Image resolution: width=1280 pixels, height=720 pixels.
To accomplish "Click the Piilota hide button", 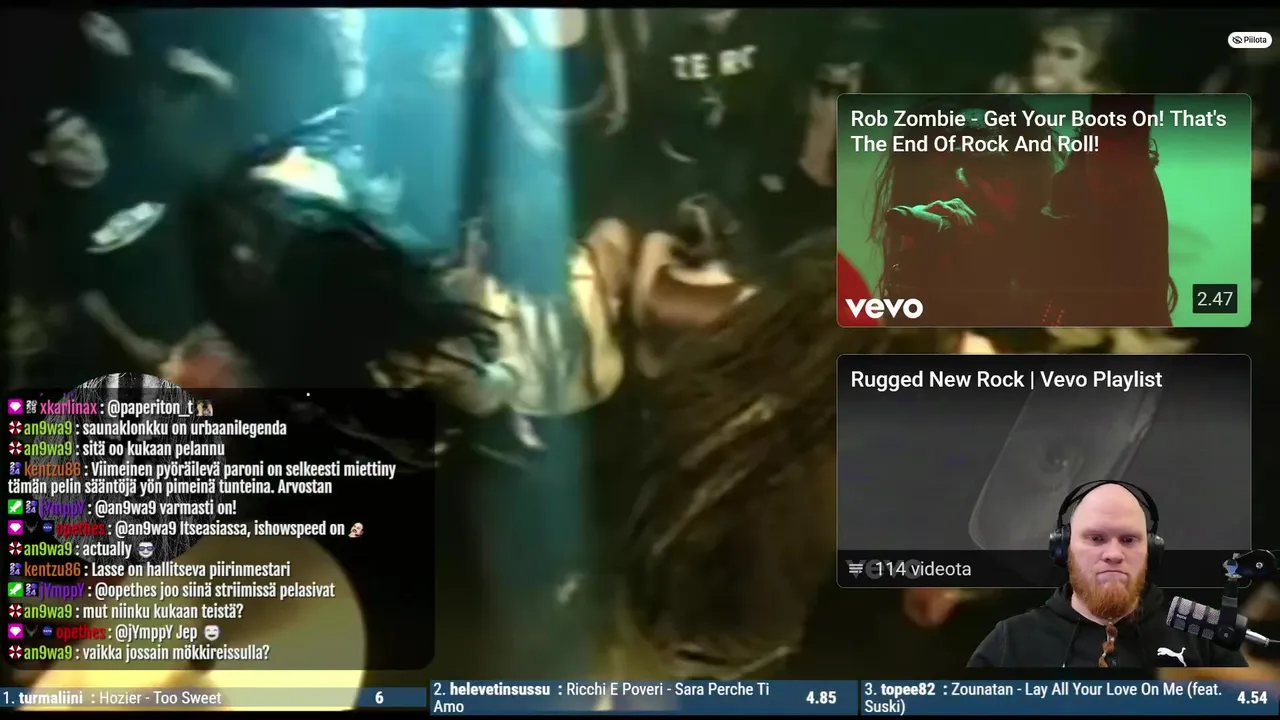I will pos(1250,40).
